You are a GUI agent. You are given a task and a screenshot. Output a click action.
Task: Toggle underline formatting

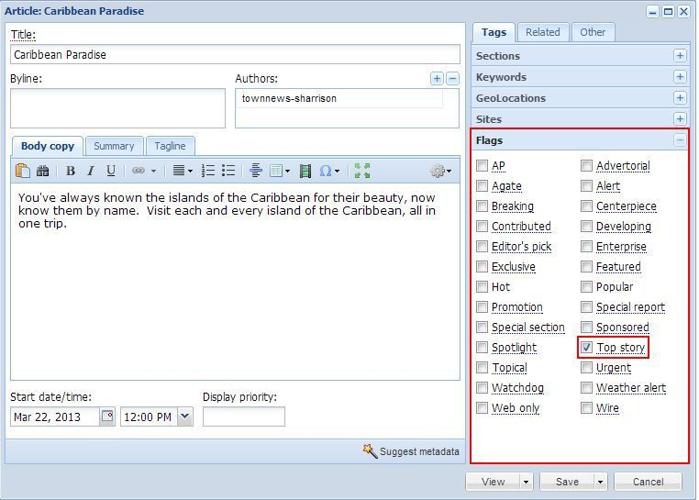pyautogui.click(x=111, y=171)
